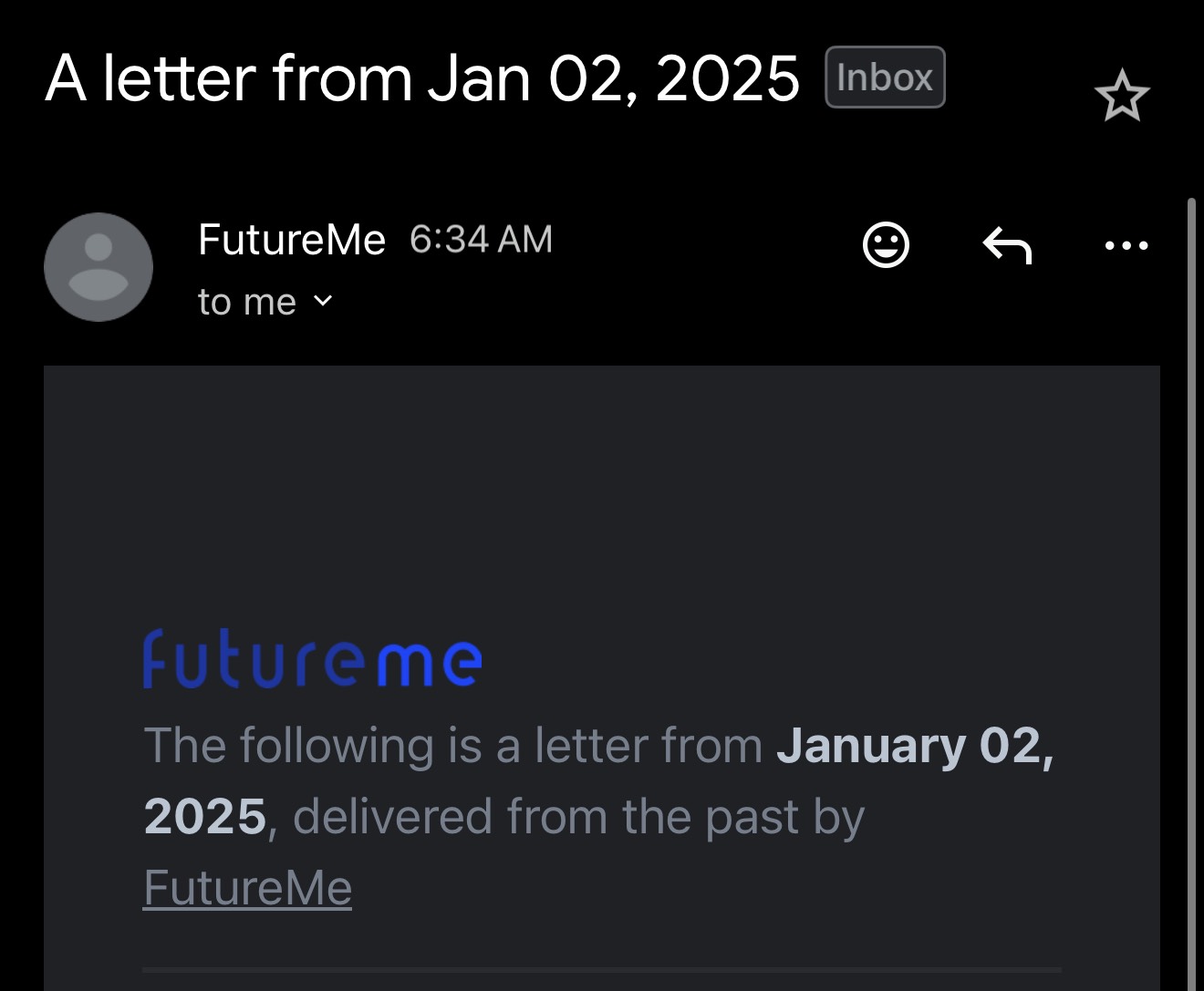Click the Inbox label tag
1204x991 pixels.
point(884,77)
